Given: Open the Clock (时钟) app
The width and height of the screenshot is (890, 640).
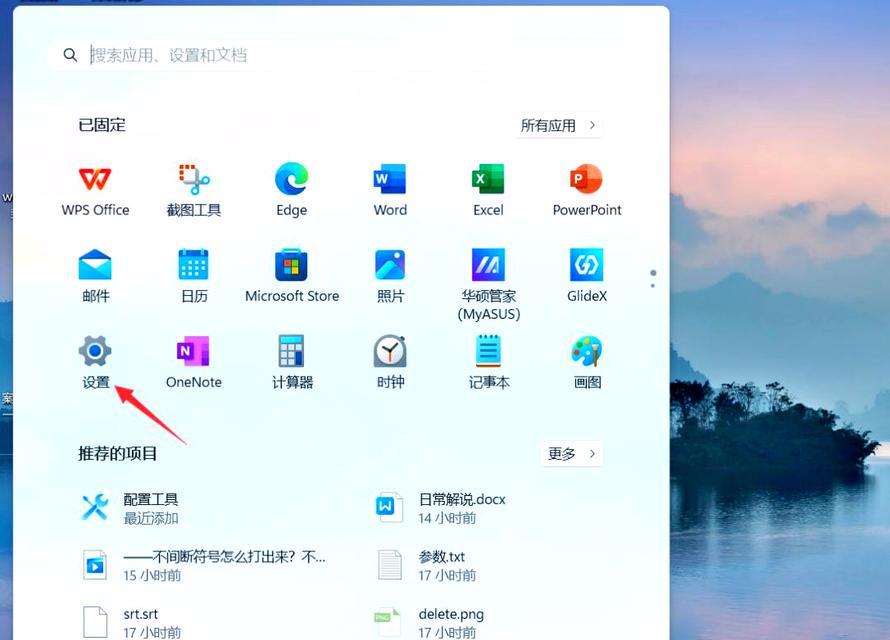Looking at the screenshot, I should (390, 363).
